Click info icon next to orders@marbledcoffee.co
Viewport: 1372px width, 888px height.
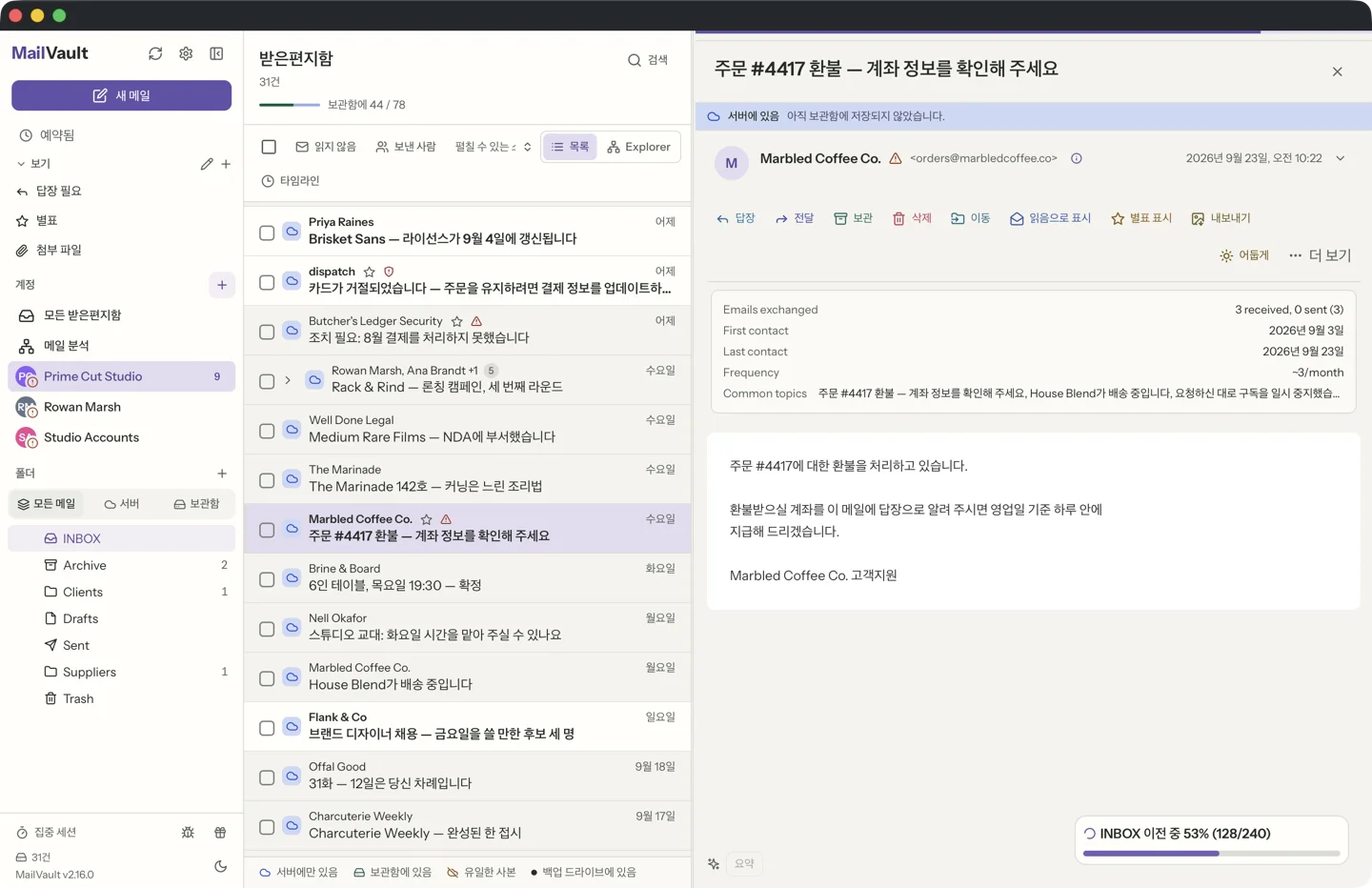tap(1076, 158)
